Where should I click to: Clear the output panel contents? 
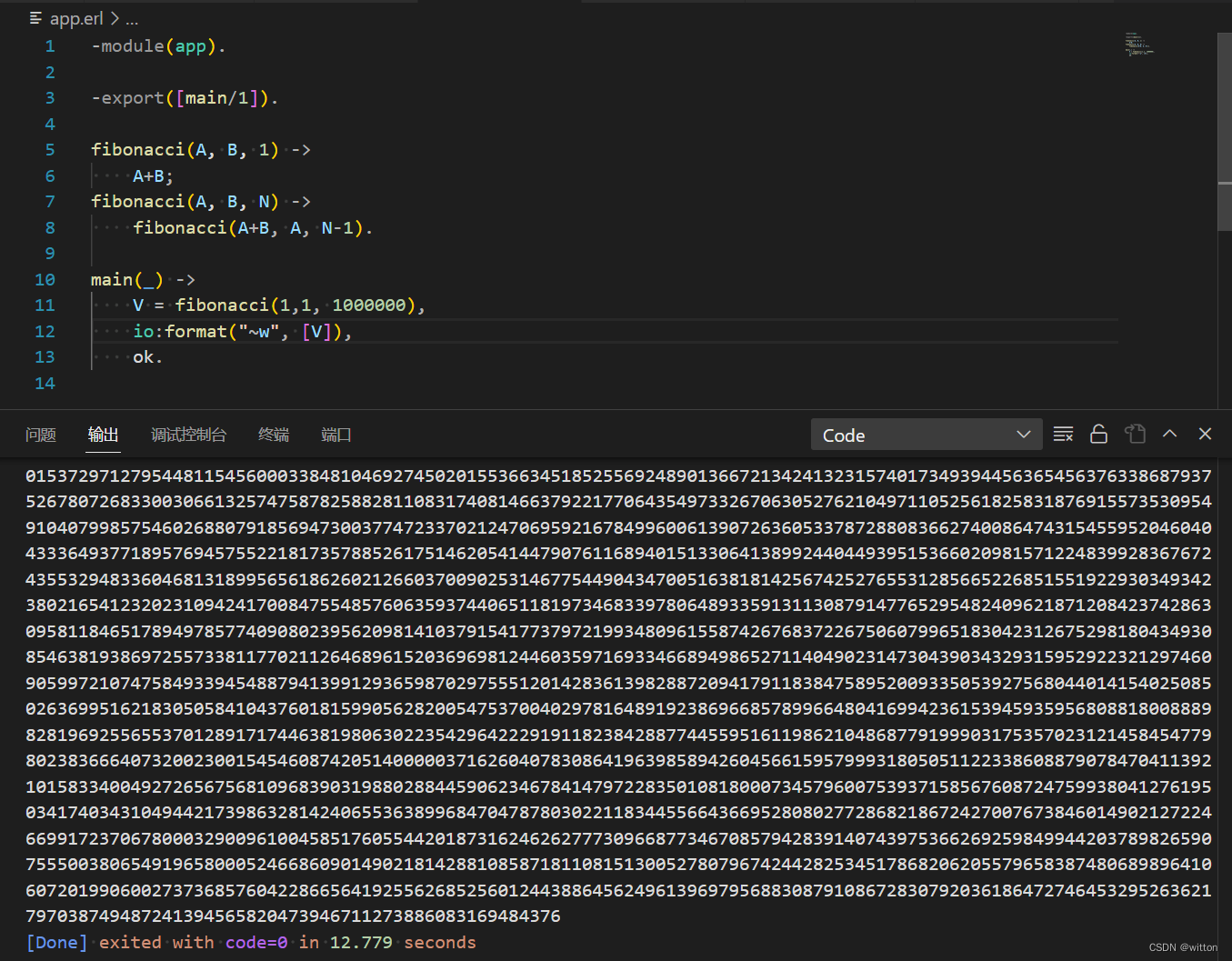click(1063, 435)
